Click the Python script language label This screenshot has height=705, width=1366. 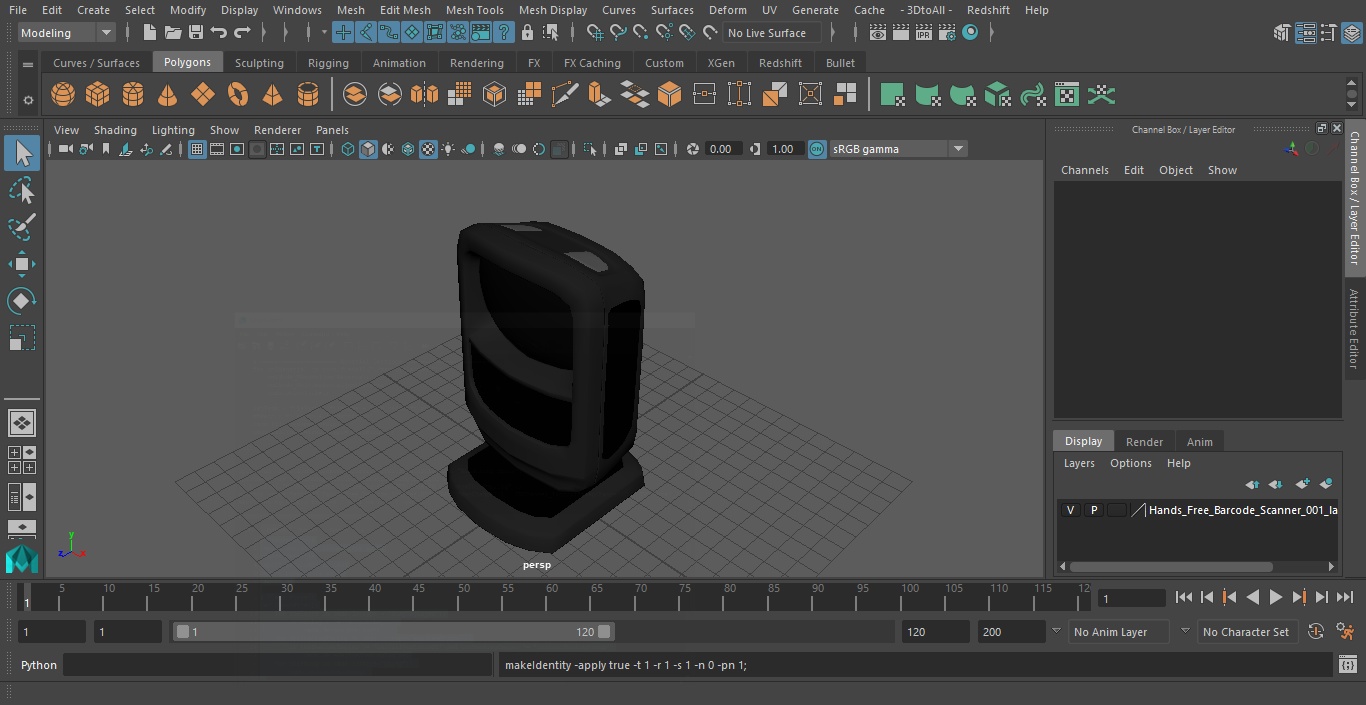39,665
